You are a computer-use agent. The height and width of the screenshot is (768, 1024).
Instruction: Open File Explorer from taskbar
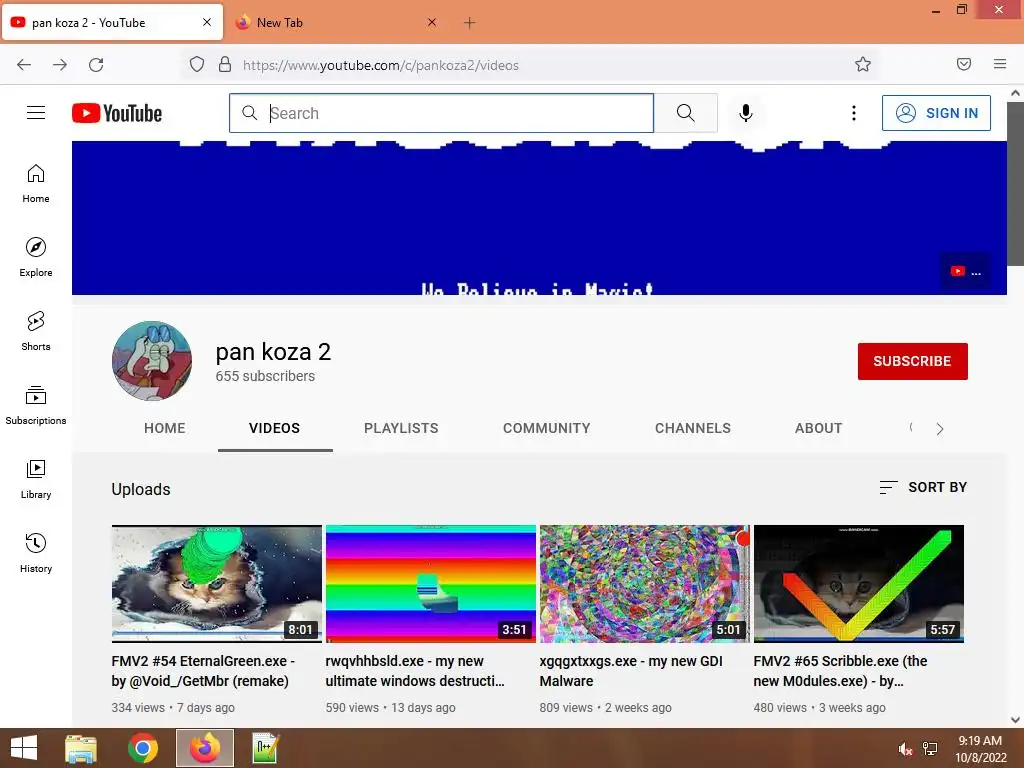(x=81, y=748)
